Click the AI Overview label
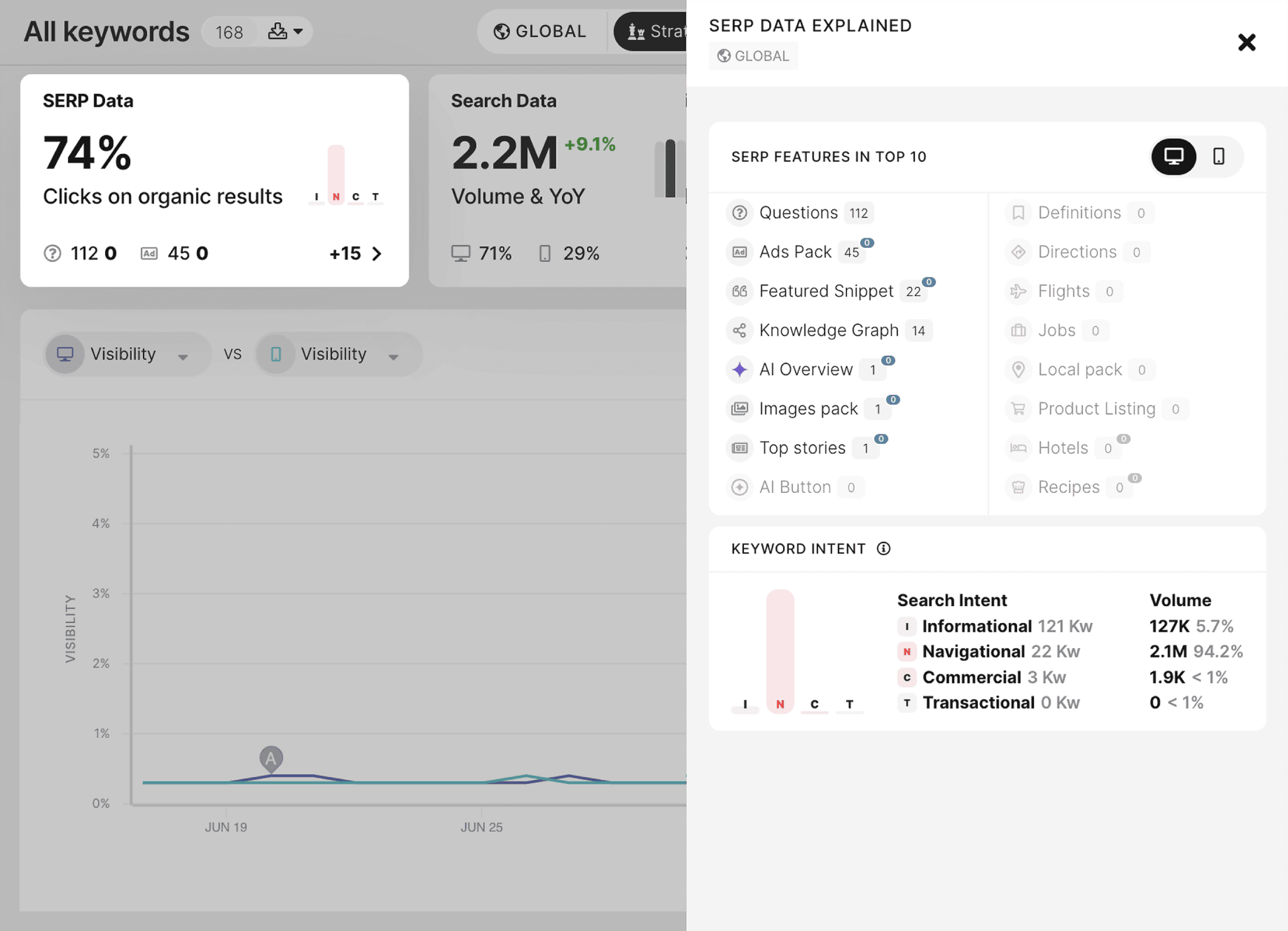 click(806, 370)
